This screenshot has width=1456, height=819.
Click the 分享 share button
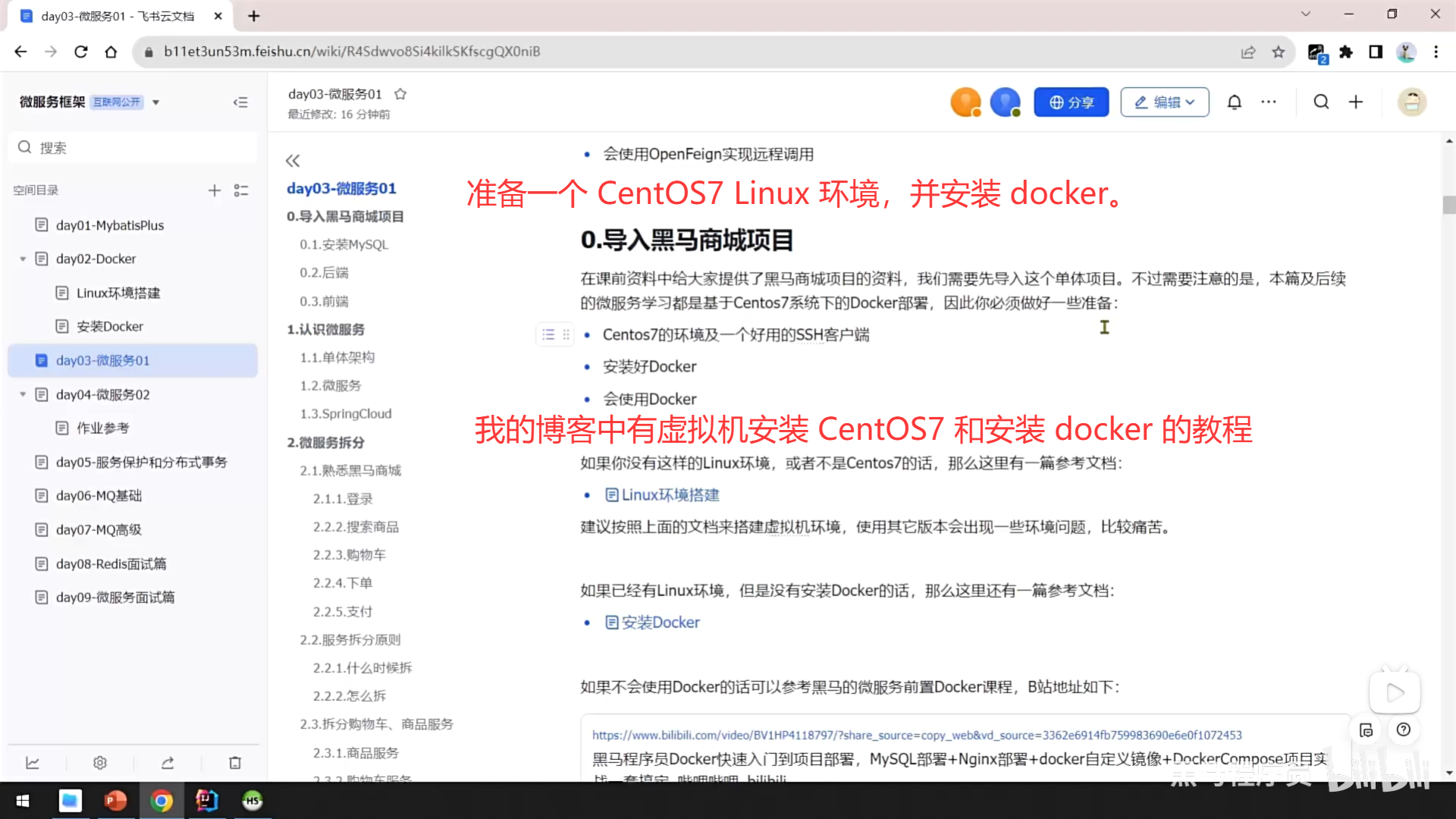(x=1071, y=102)
